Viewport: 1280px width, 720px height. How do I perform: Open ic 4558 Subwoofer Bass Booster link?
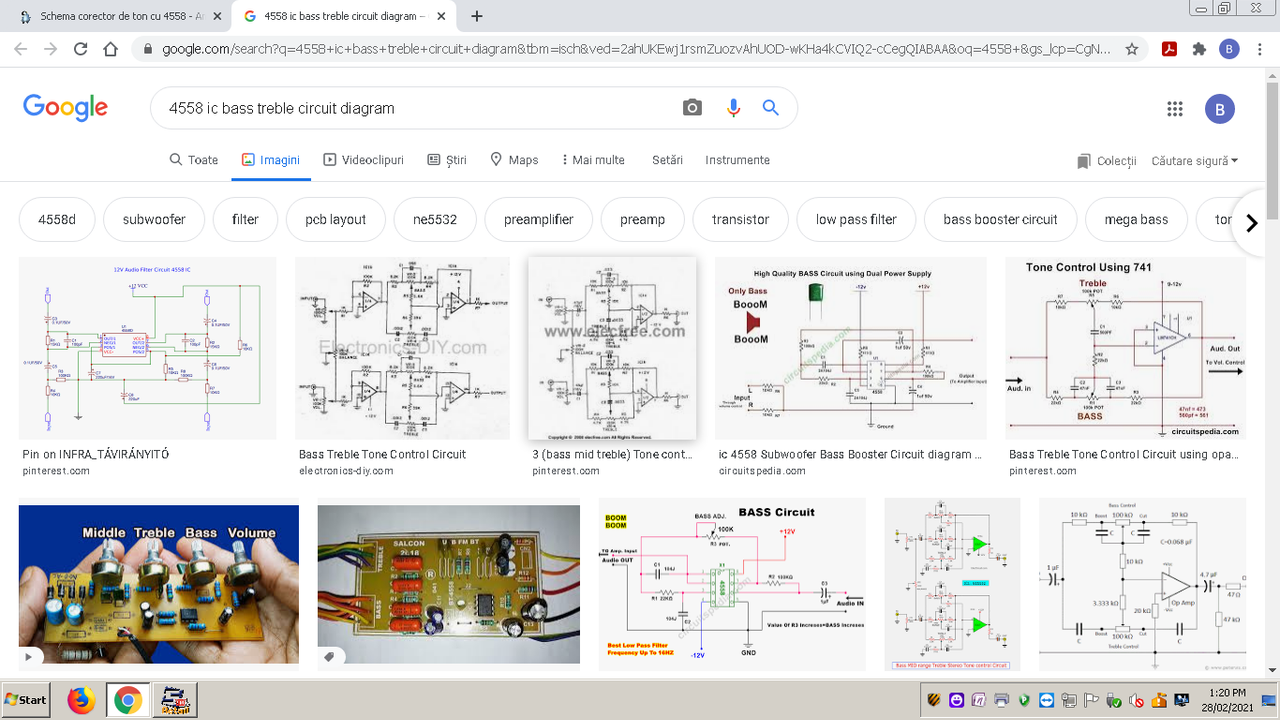point(851,454)
